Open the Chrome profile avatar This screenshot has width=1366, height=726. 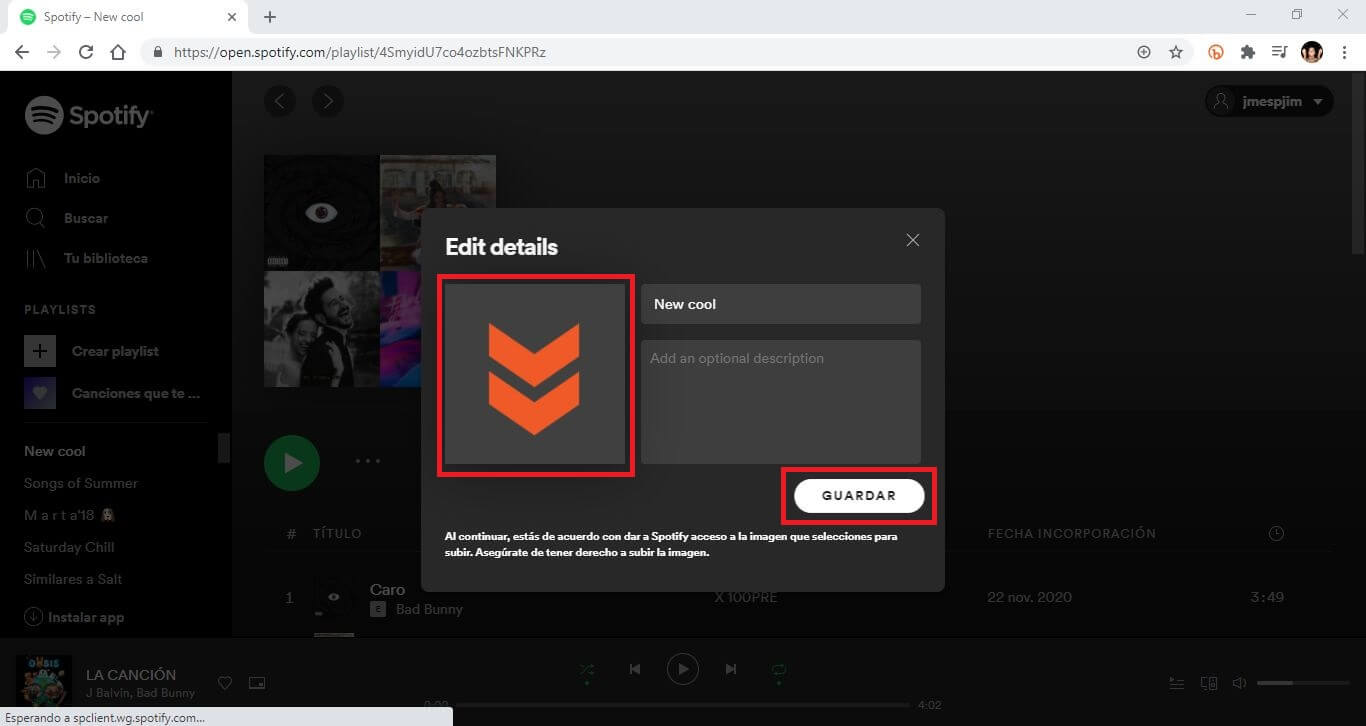point(1312,52)
